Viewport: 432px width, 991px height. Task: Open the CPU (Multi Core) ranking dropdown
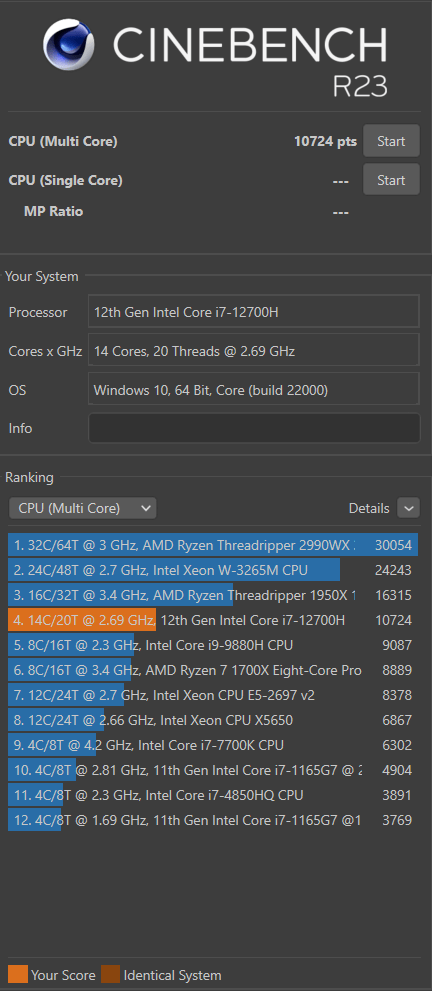pos(83,508)
